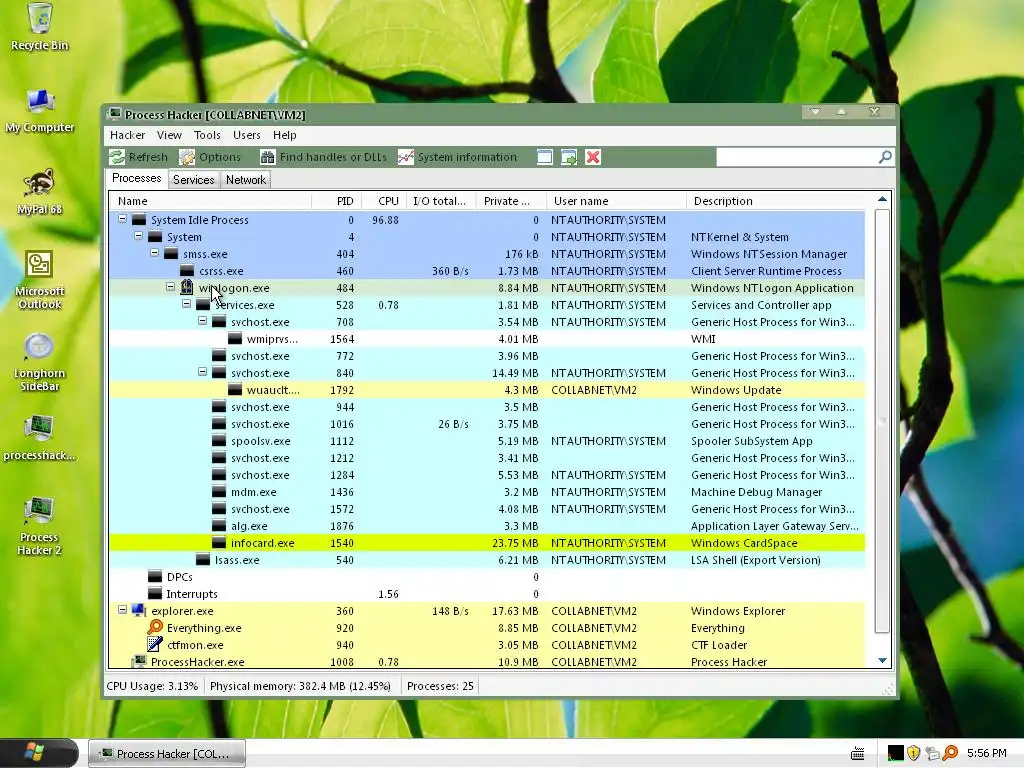Collapse the System Idle Process tree node

[x=122, y=219]
